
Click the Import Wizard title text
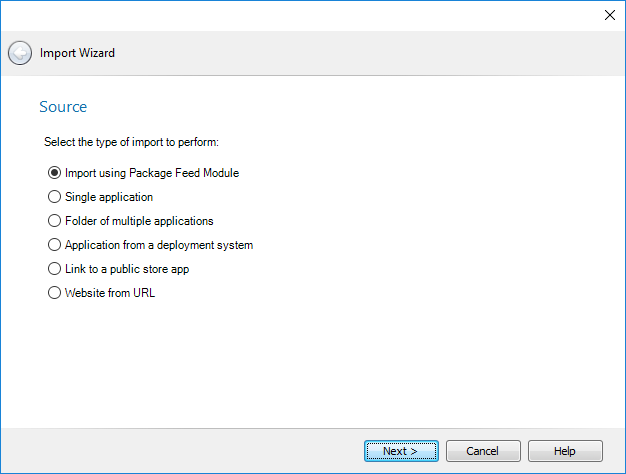coord(77,53)
